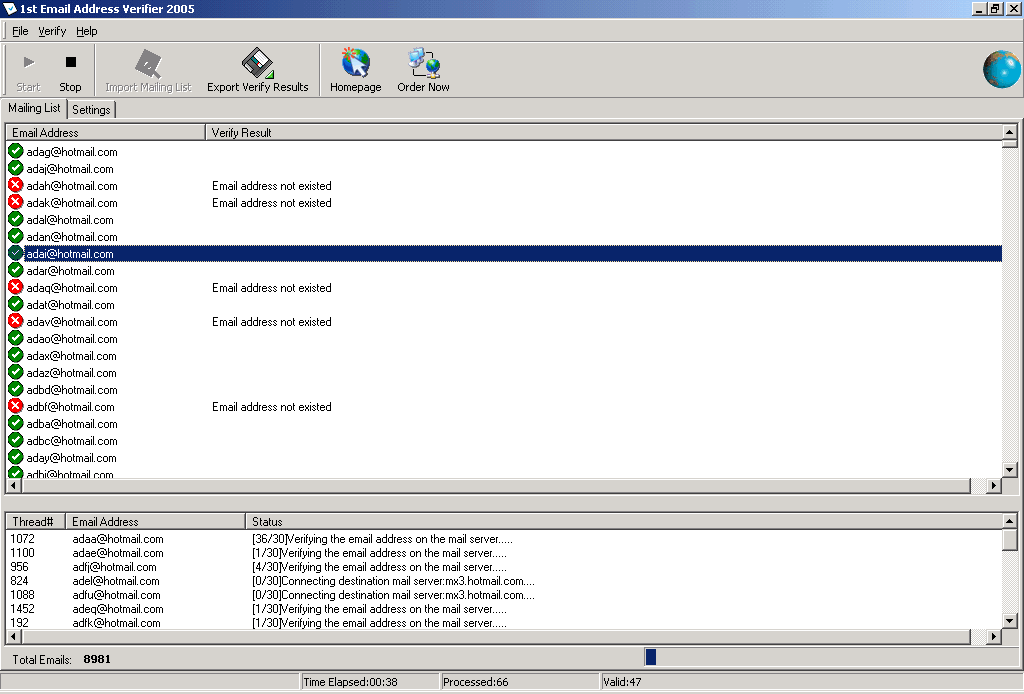This screenshot has width=1024, height=694.
Task: Click the Export Verify Results icon
Action: point(258,64)
